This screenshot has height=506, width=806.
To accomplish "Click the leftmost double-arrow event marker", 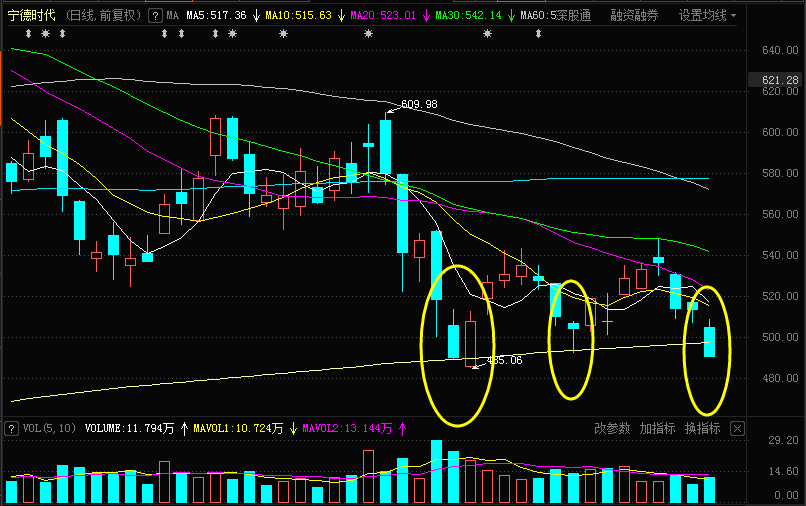I will 29,34.
